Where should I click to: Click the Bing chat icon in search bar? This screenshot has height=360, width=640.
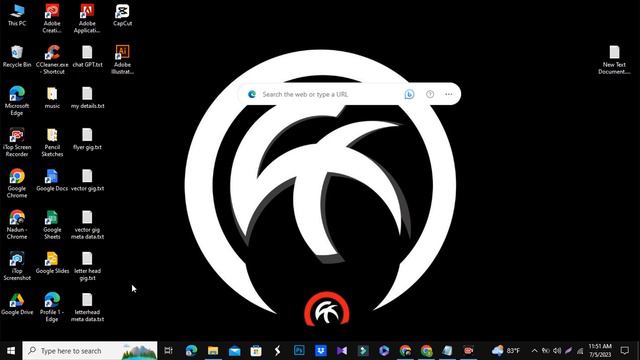(409, 94)
